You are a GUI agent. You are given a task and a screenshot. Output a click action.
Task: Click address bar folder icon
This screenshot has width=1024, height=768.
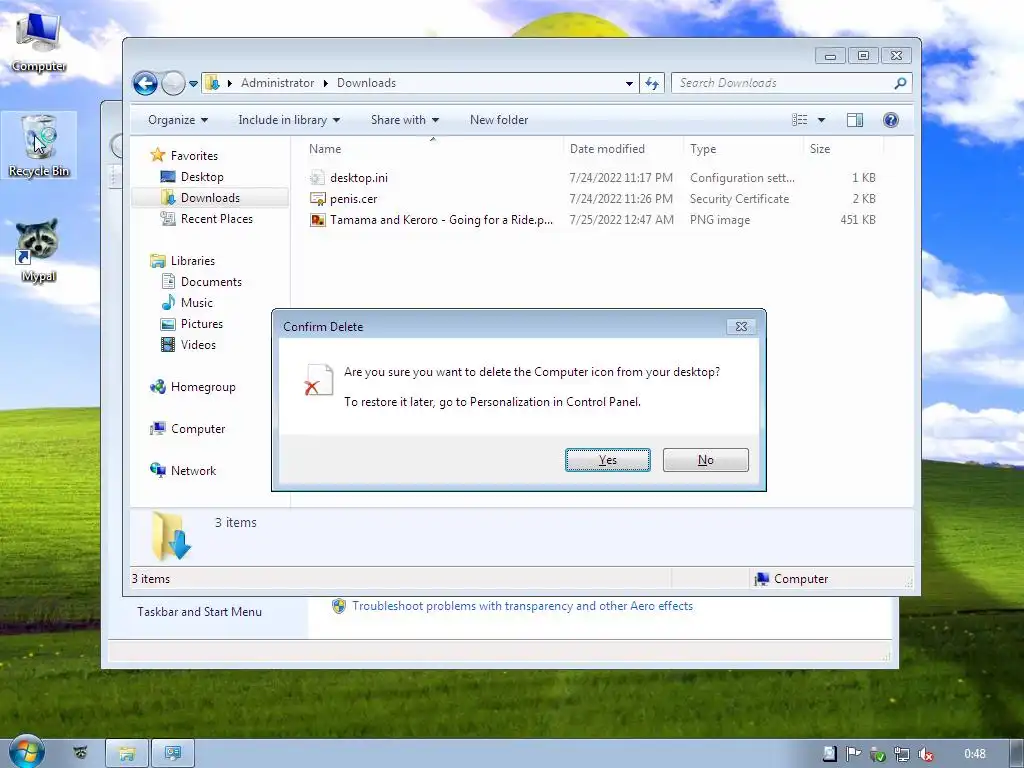click(x=212, y=83)
